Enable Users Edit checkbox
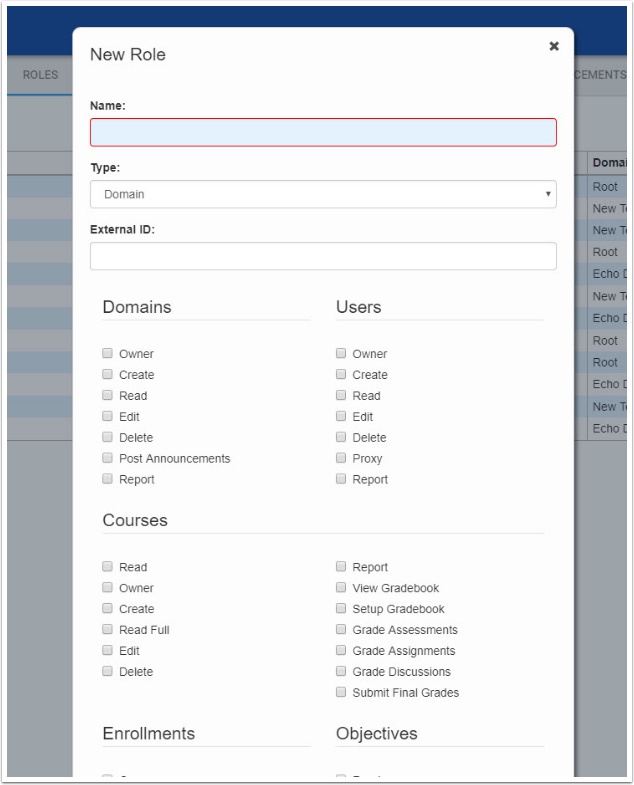634x785 pixels. [341, 416]
